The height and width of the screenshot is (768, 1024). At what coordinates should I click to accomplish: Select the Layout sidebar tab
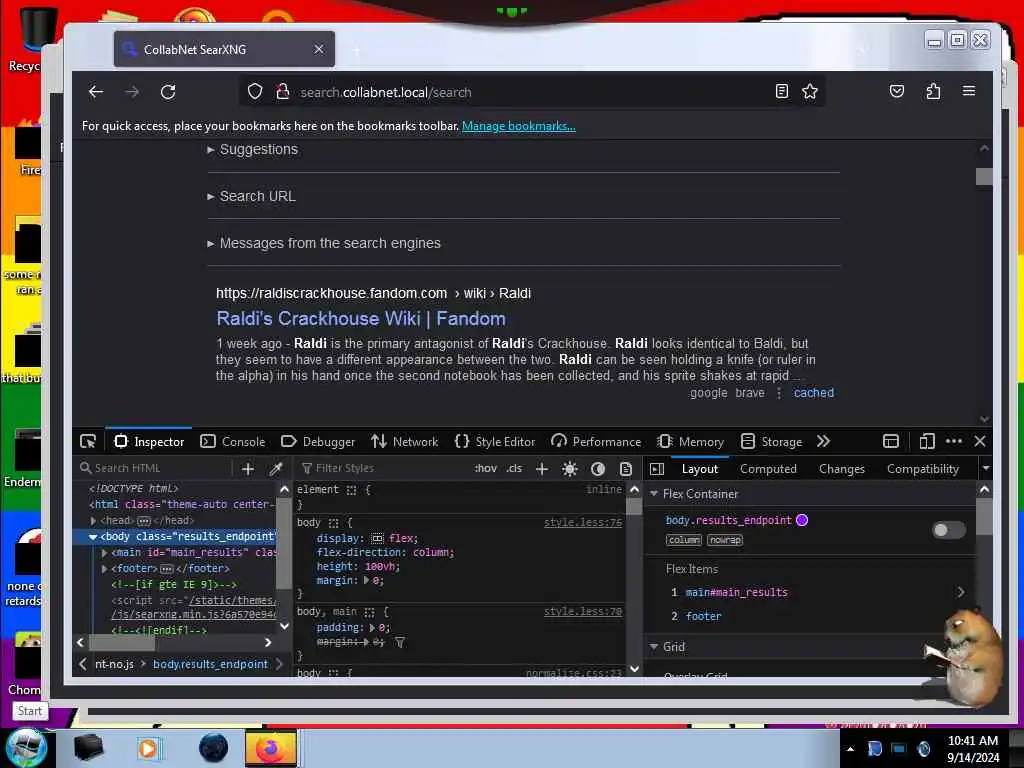(x=699, y=469)
